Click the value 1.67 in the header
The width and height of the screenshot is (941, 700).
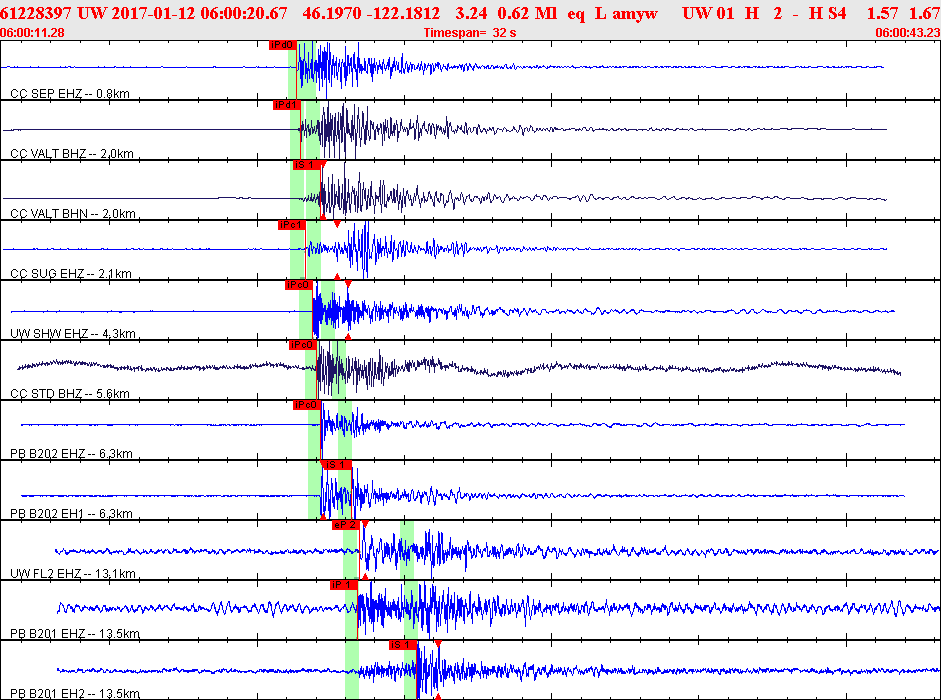pyautogui.click(x=925, y=13)
